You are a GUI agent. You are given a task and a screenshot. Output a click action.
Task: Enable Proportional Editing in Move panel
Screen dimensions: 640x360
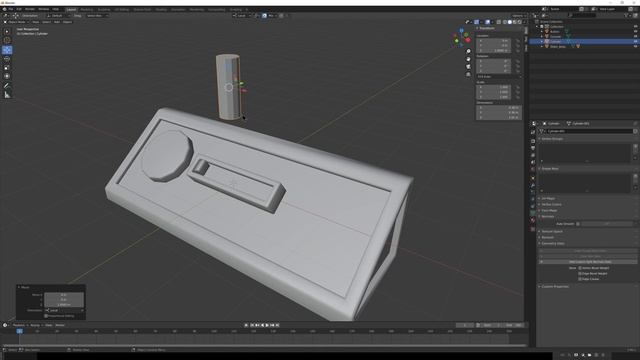pos(46,316)
